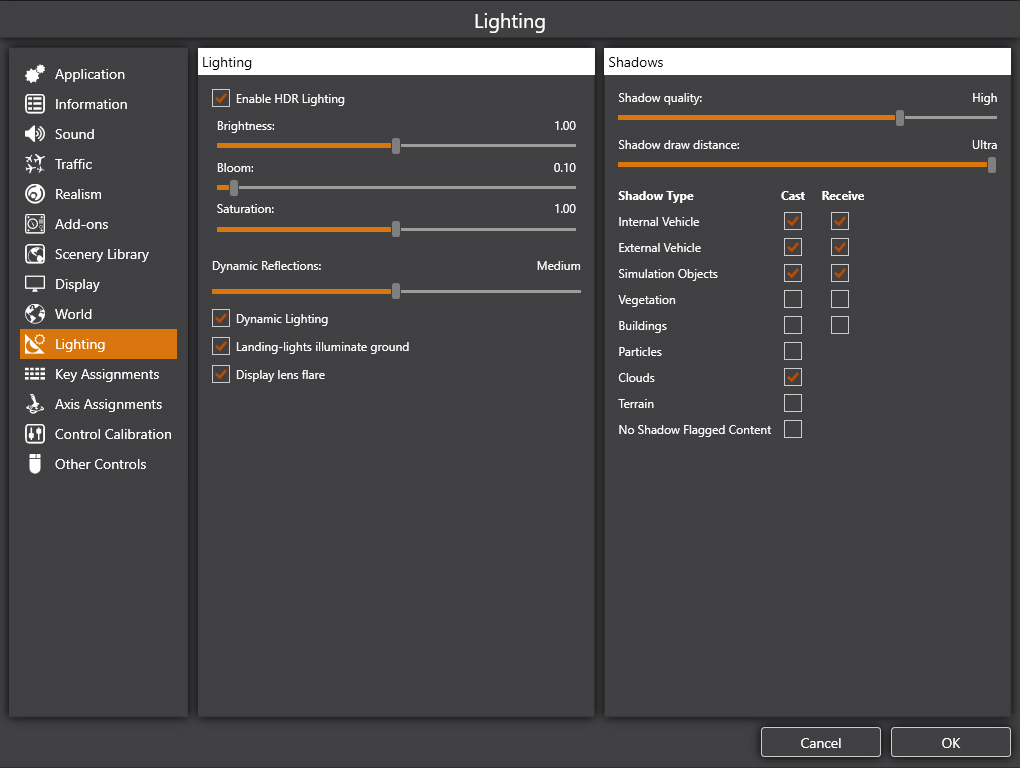Open the World globe icon

click(35, 314)
